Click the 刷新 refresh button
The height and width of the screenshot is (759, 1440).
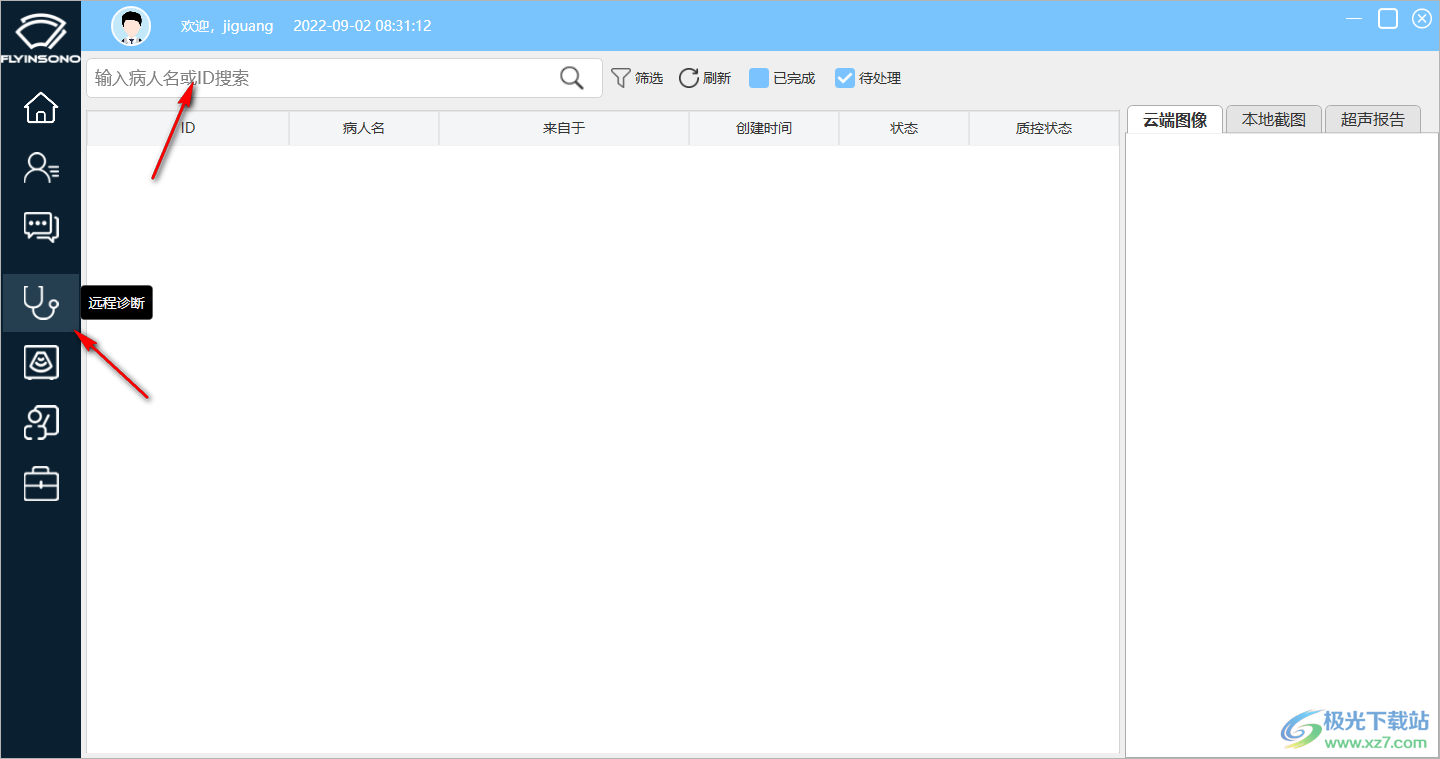(705, 78)
